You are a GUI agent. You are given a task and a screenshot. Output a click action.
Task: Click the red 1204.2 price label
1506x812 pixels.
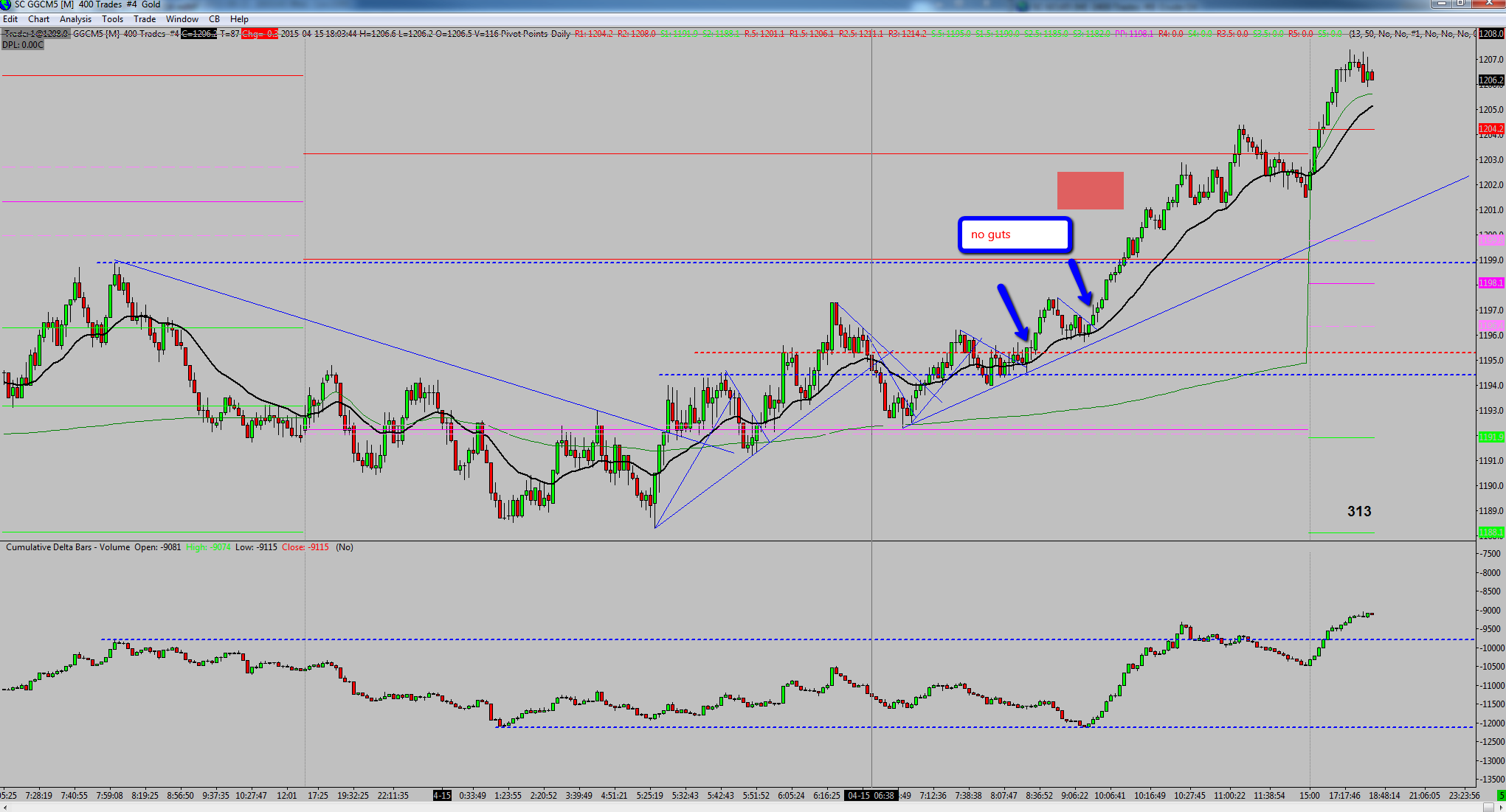coord(1491,129)
